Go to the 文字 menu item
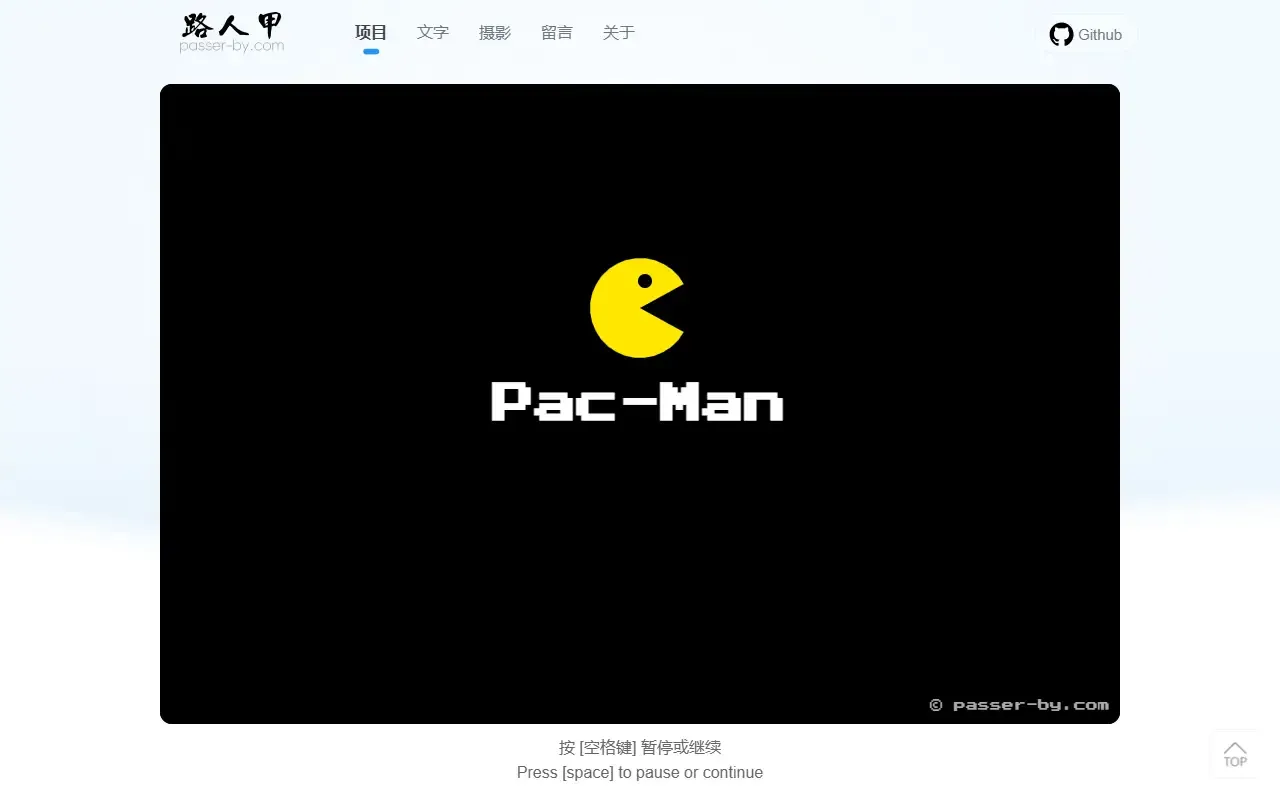Image resolution: width=1280 pixels, height=800 pixels. pyautogui.click(x=433, y=33)
